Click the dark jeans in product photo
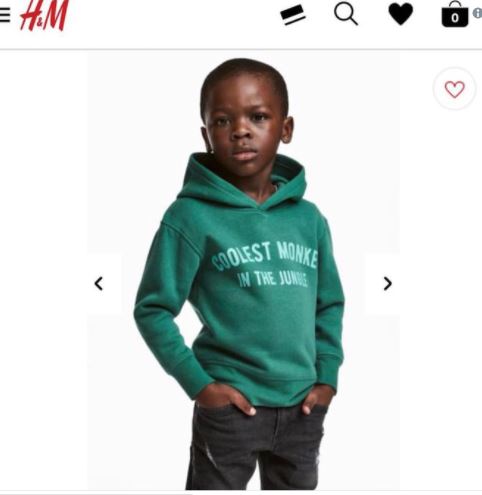This screenshot has height=495, width=482. pyautogui.click(x=255, y=447)
